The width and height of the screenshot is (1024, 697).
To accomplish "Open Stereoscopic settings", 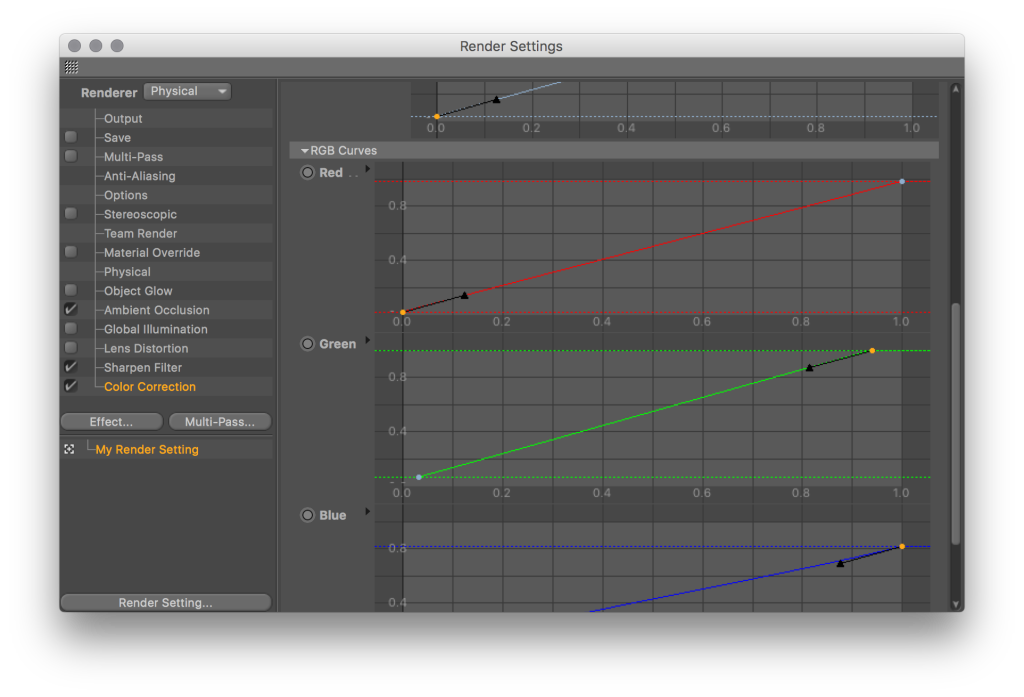I will [x=140, y=214].
